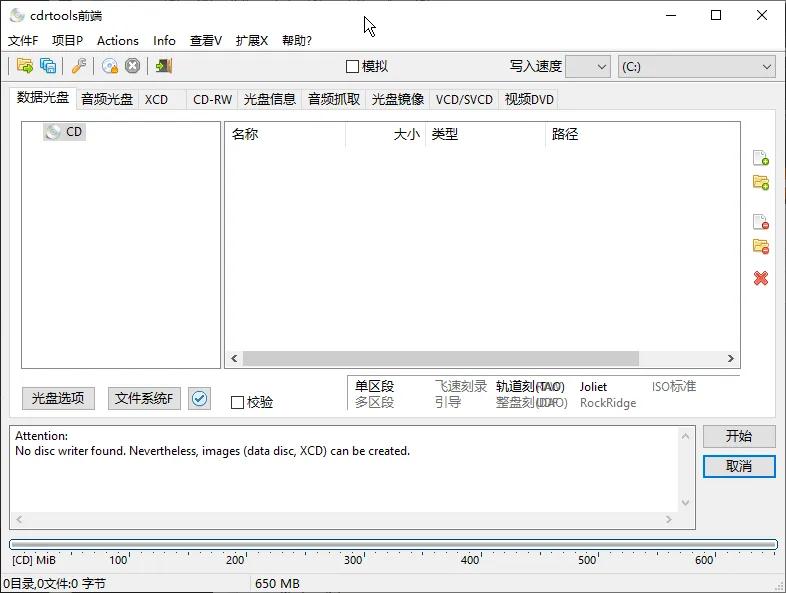Switch to the 光盘镜像 tab
786x593 pixels.
(397, 99)
